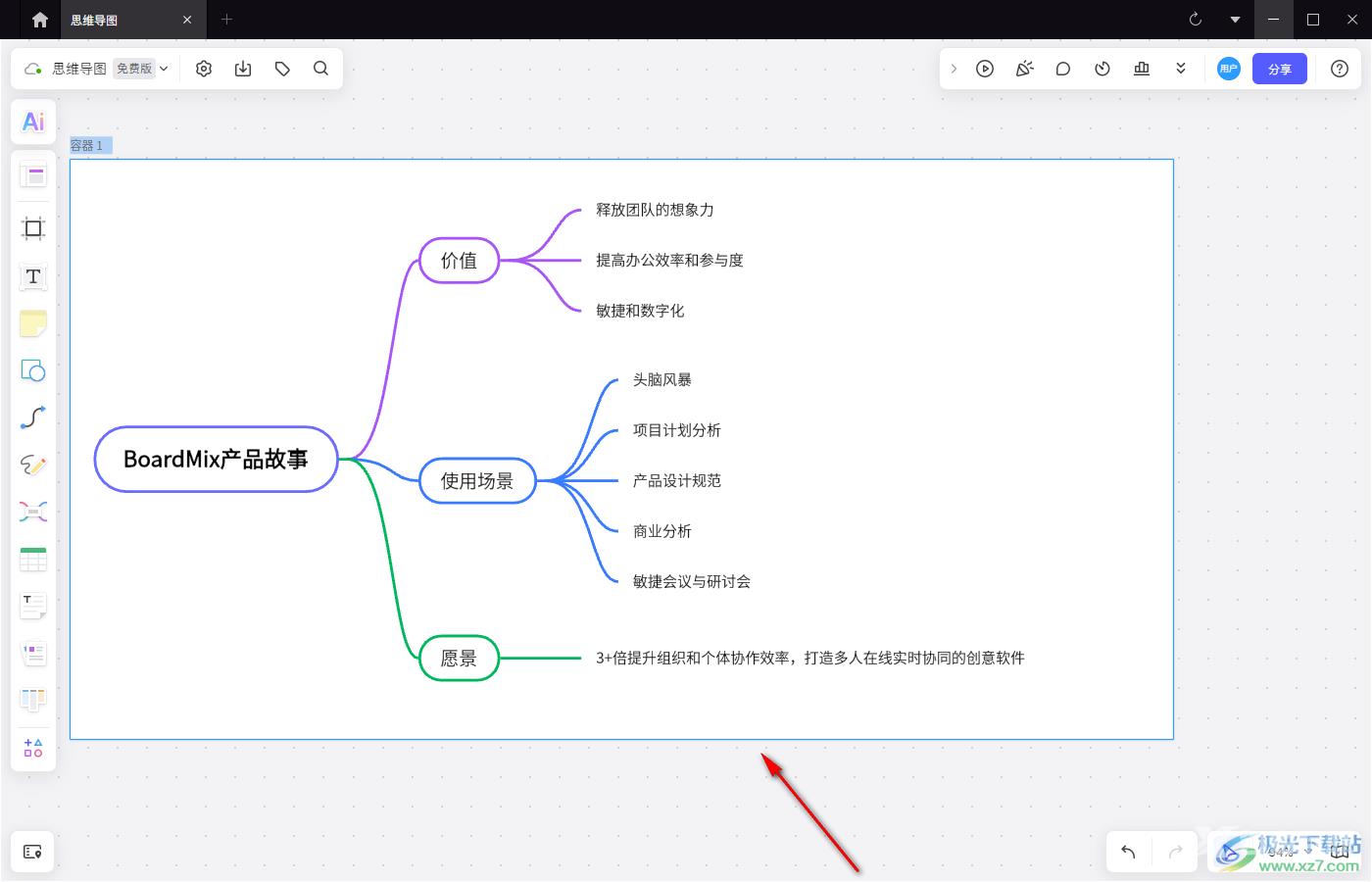
Task: Select the 项目计划分析 leaf
Action: [677, 430]
